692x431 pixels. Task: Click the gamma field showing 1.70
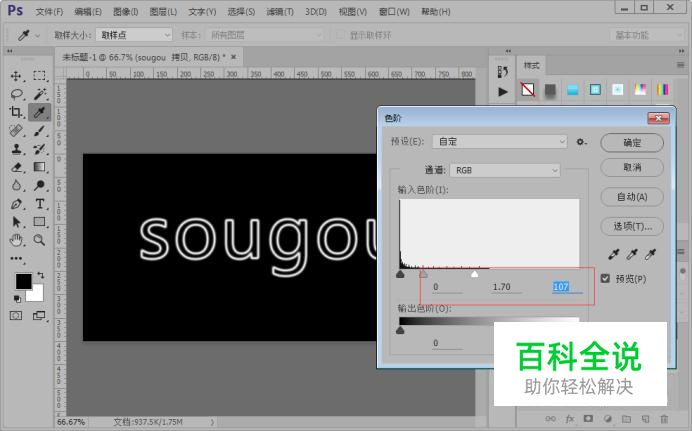(x=507, y=287)
